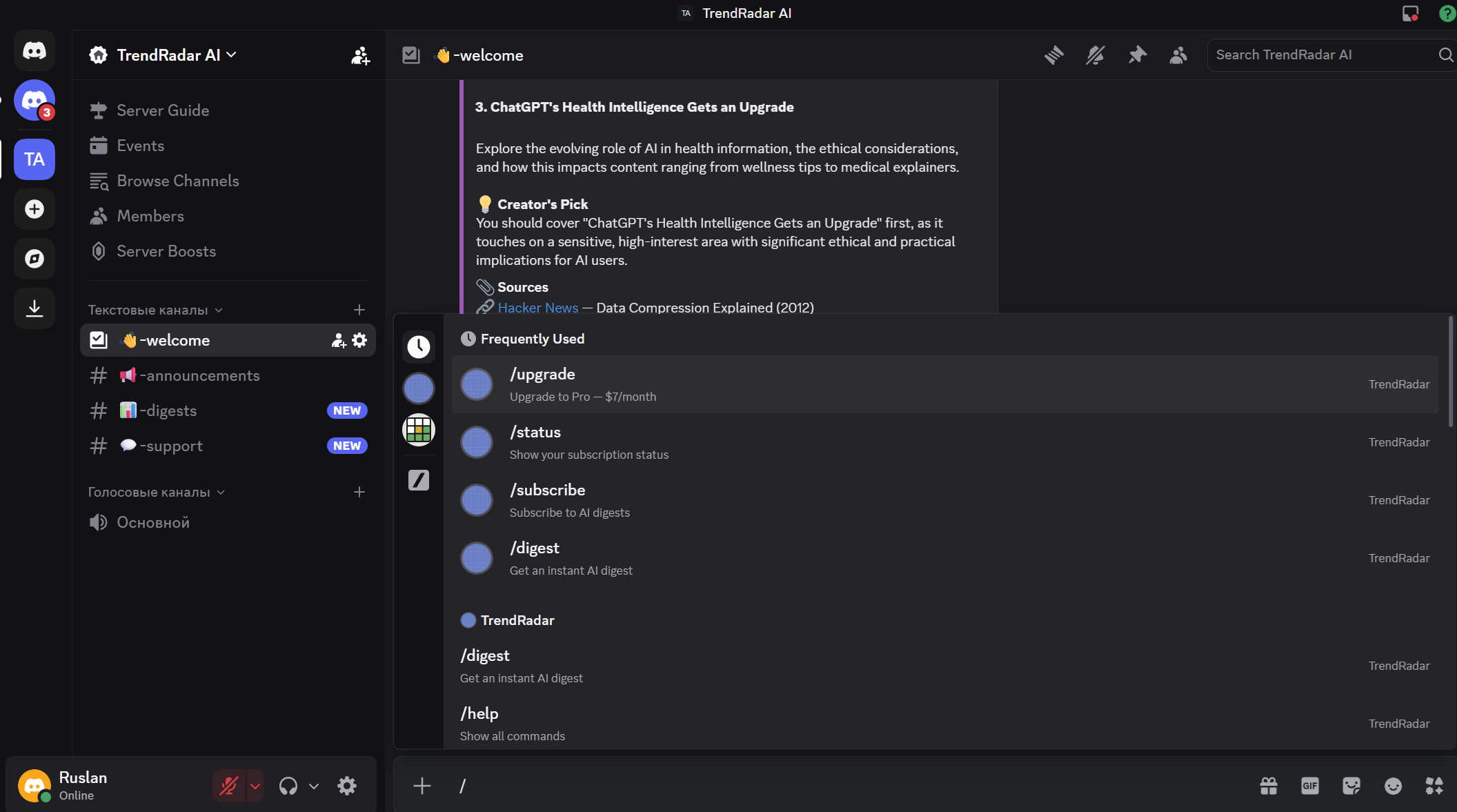Image resolution: width=1457 pixels, height=812 pixels.
Task: Open the -digests channel
Action: (x=228, y=410)
